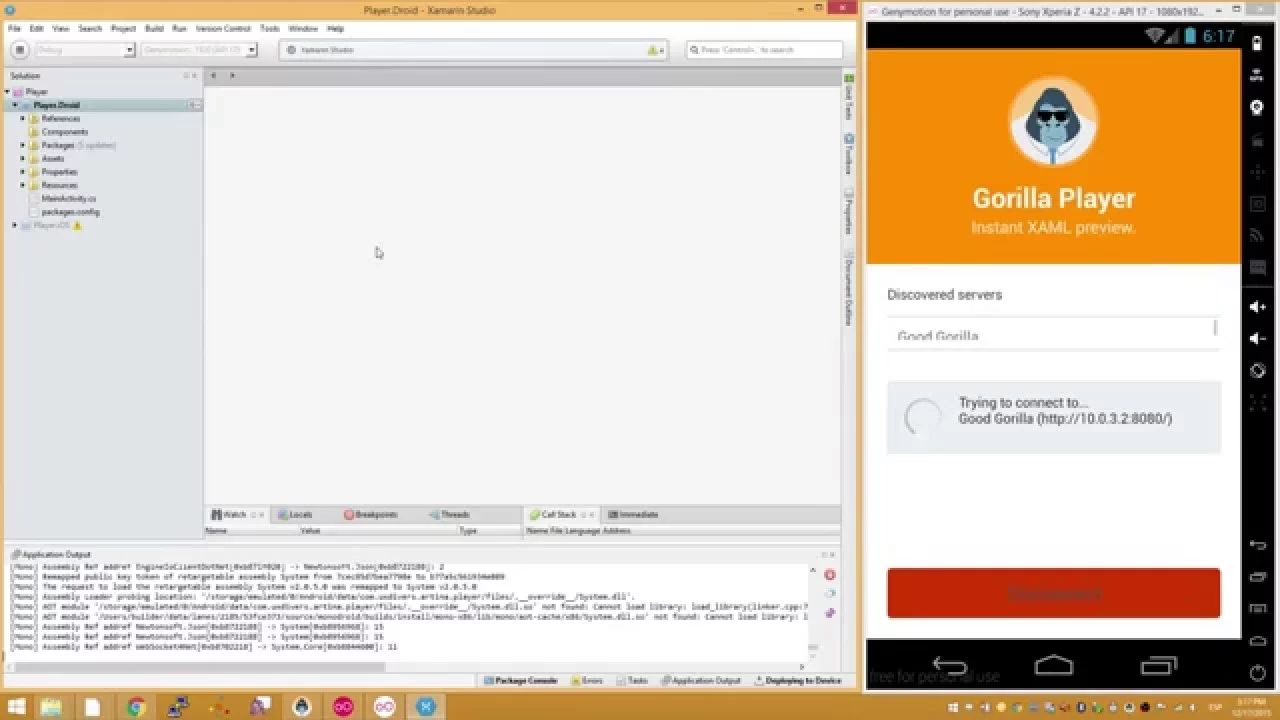Expand the Resources folder
This screenshot has width=1280, height=720.
[x=23, y=185]
